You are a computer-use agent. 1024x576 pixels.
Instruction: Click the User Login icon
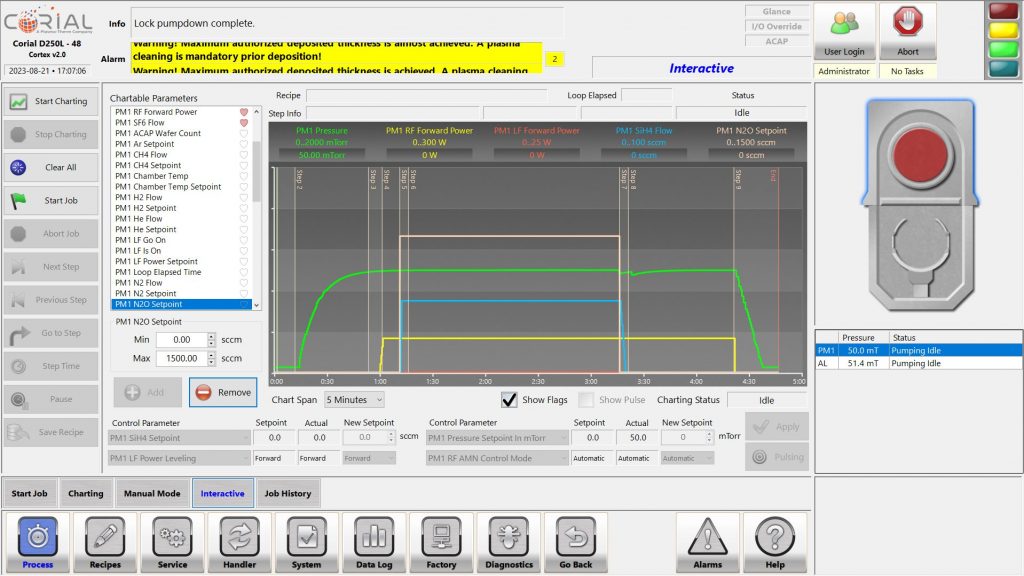click(x=844, y=31)
